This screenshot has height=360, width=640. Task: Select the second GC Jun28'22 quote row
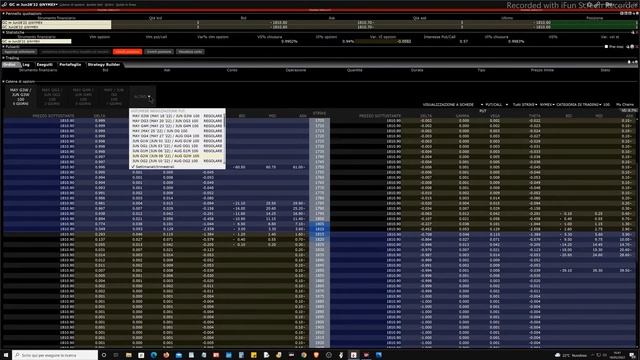pos(56,27)
